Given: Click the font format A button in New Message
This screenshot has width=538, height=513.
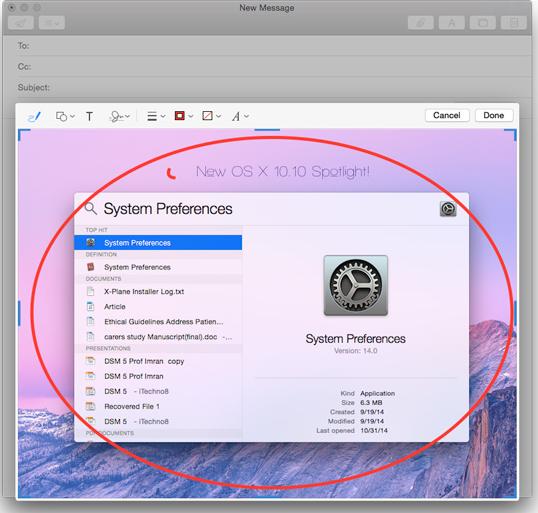Looking at the screenshot, I should pyautogui.click(x=452, y=23).
